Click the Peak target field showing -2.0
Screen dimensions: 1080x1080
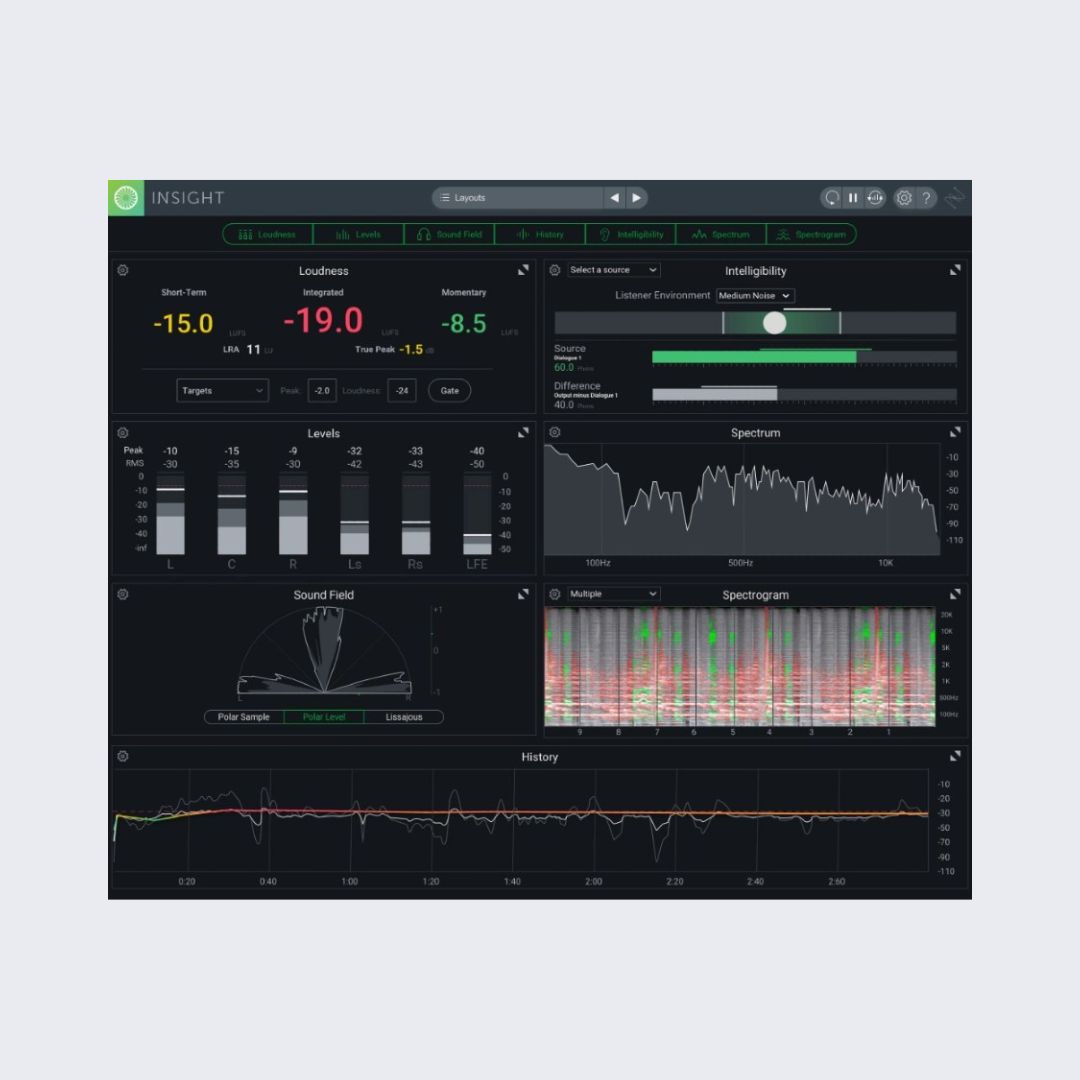tap(322, 391)
